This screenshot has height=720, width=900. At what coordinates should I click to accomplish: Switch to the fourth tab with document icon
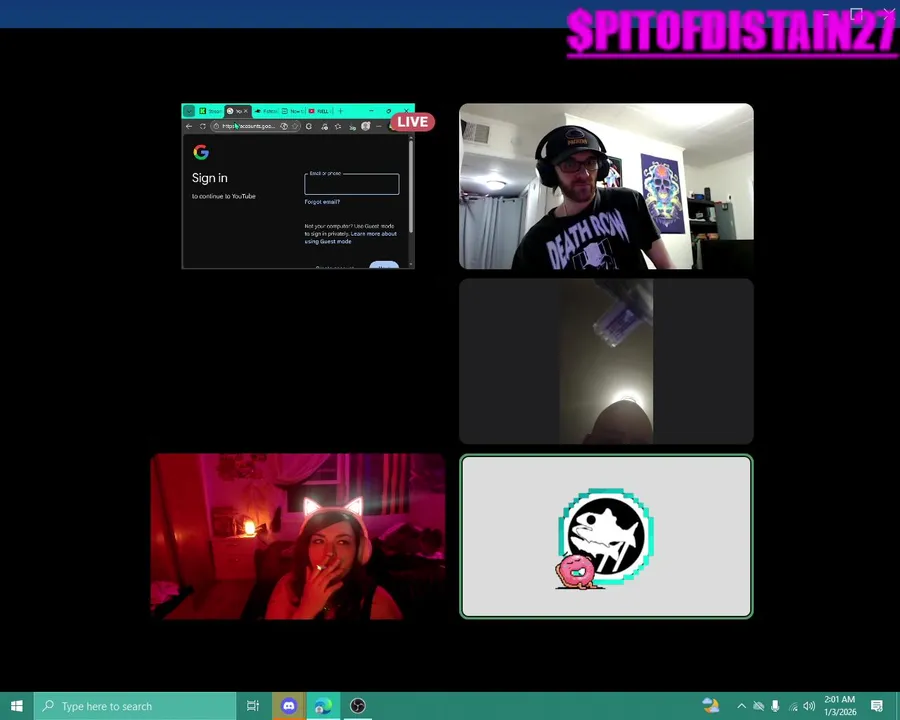292,111
